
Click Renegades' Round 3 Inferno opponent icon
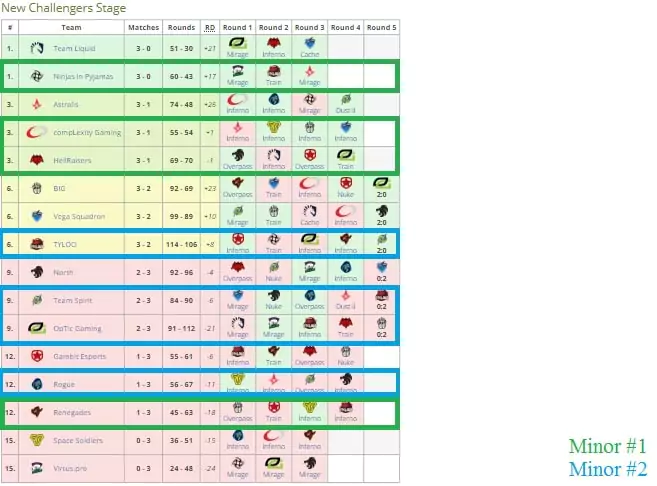point(310,407)
